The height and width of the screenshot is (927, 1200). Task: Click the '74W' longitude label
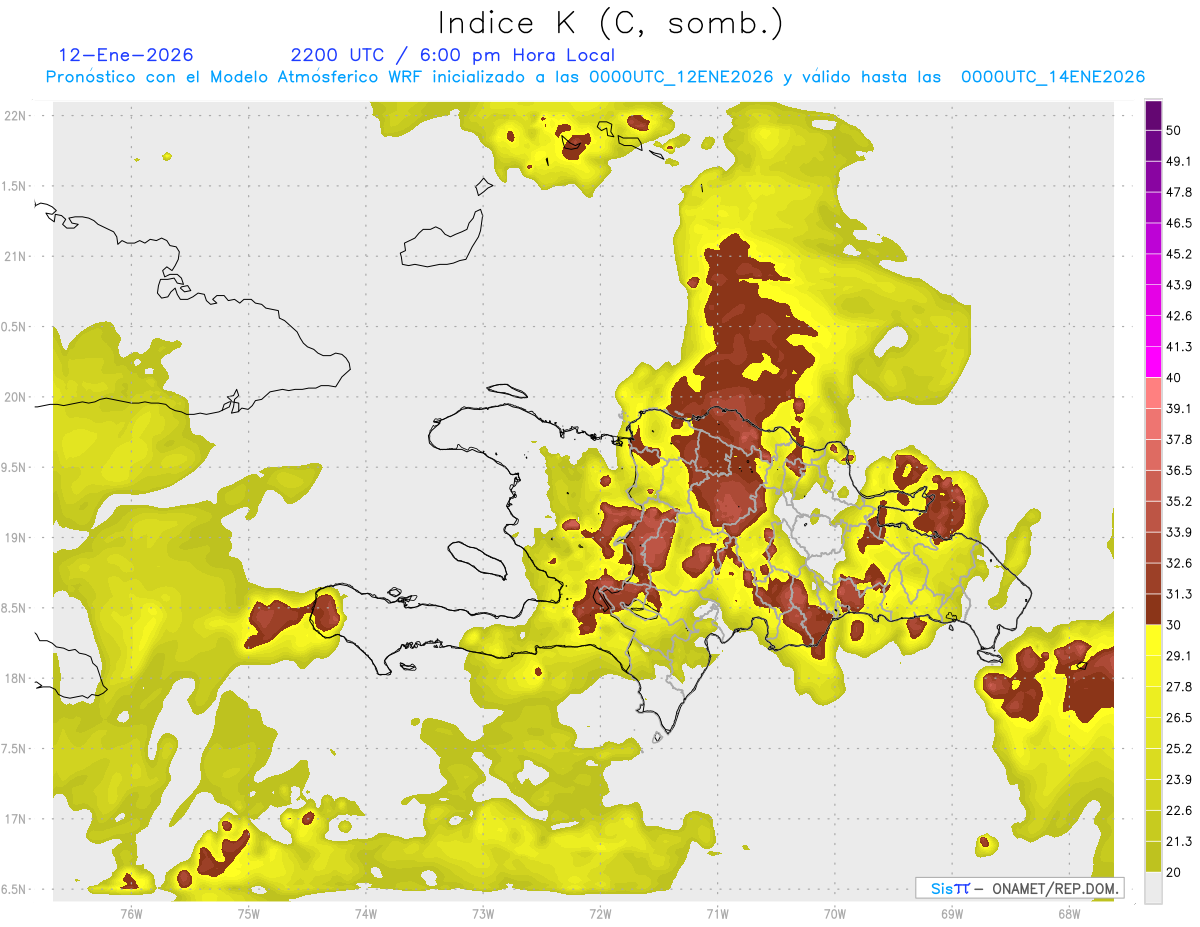(366, 914)
